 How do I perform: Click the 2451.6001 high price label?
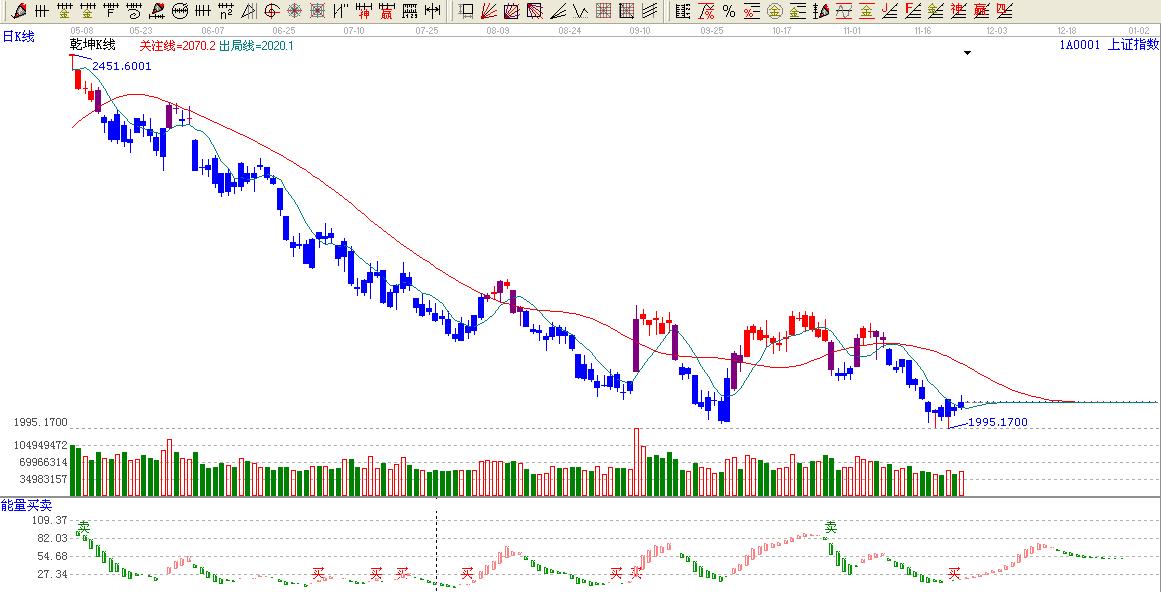pyautogui.click(x=122, y=66)
